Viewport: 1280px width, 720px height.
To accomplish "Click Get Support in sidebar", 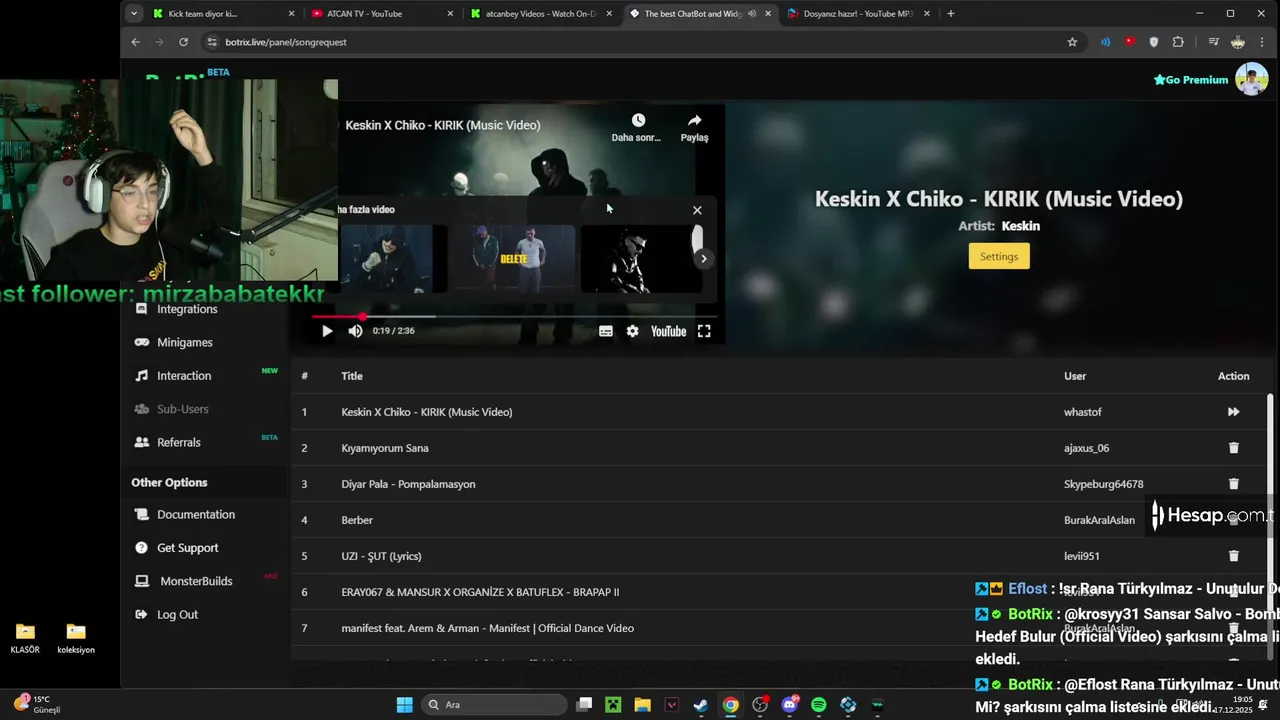I will (187, 548).
